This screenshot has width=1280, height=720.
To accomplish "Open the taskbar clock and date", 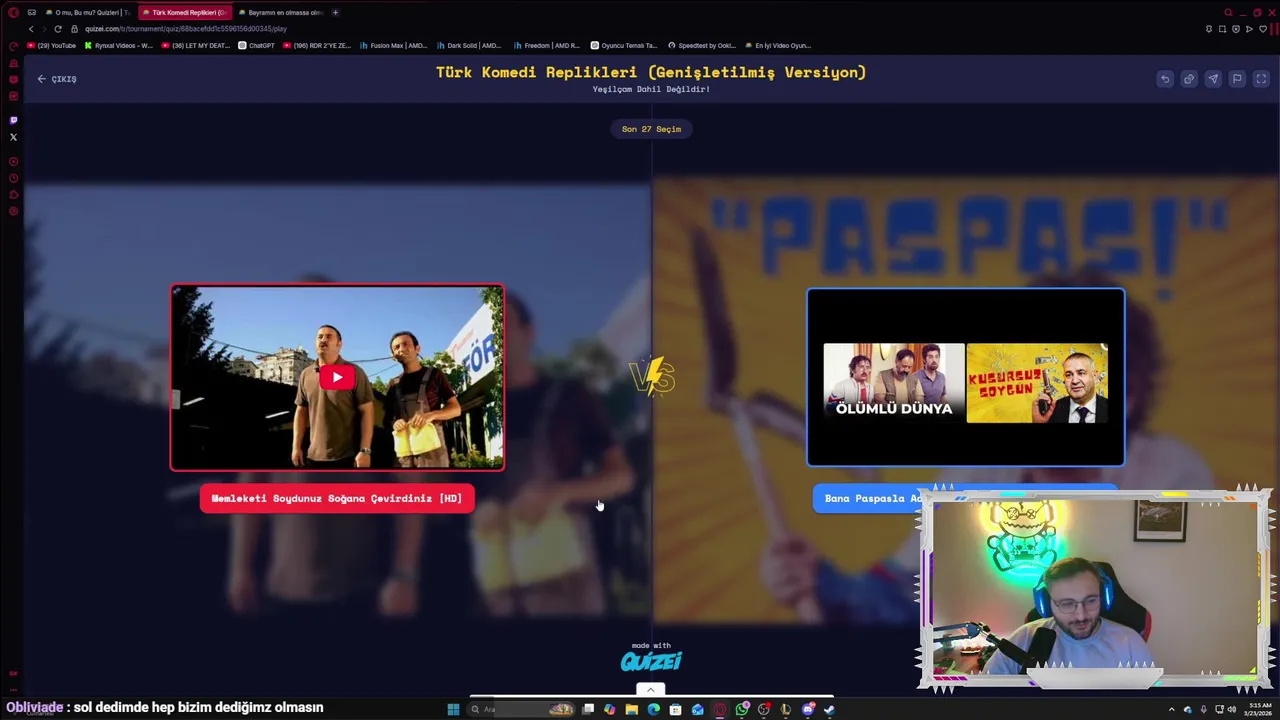I will click(x=1259, y=709).
